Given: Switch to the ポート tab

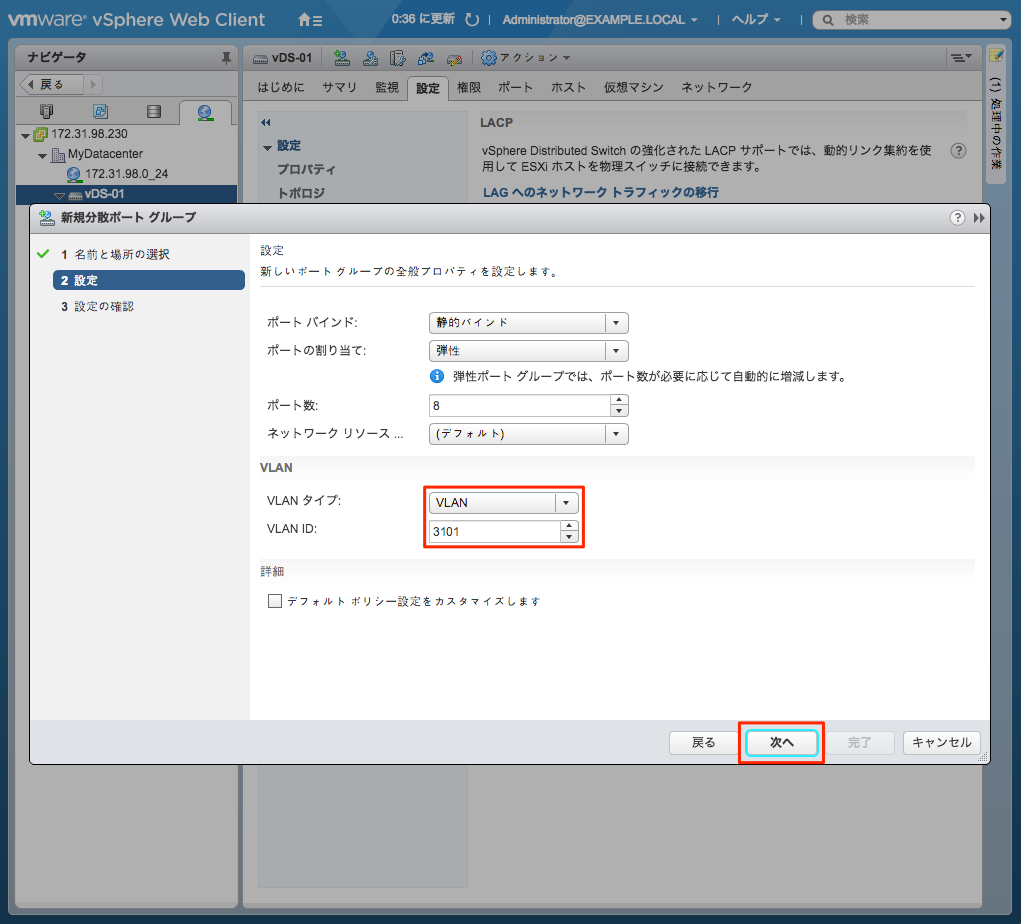Looking at the screenshot, I should click(516, 87).
